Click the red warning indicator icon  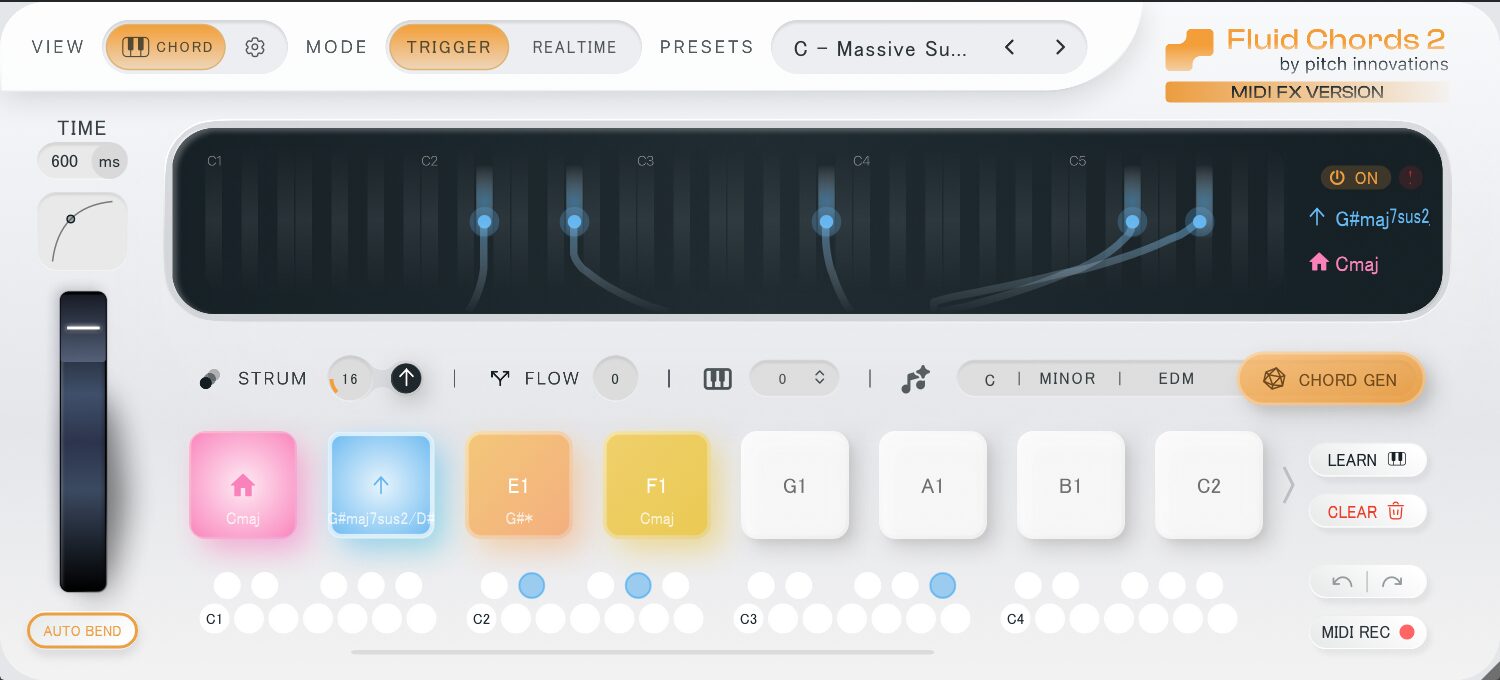1410,178
